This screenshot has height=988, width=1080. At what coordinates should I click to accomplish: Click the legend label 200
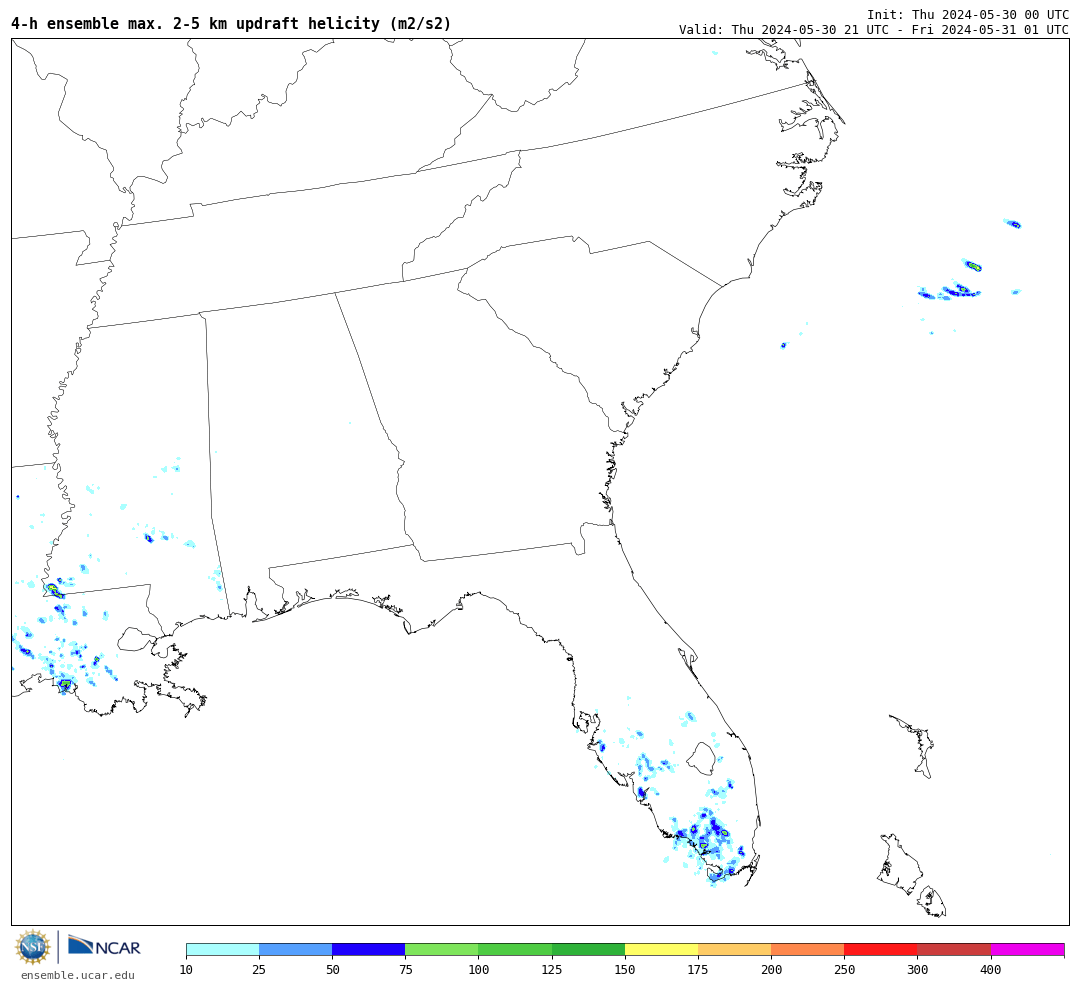[x=771, y=969]
